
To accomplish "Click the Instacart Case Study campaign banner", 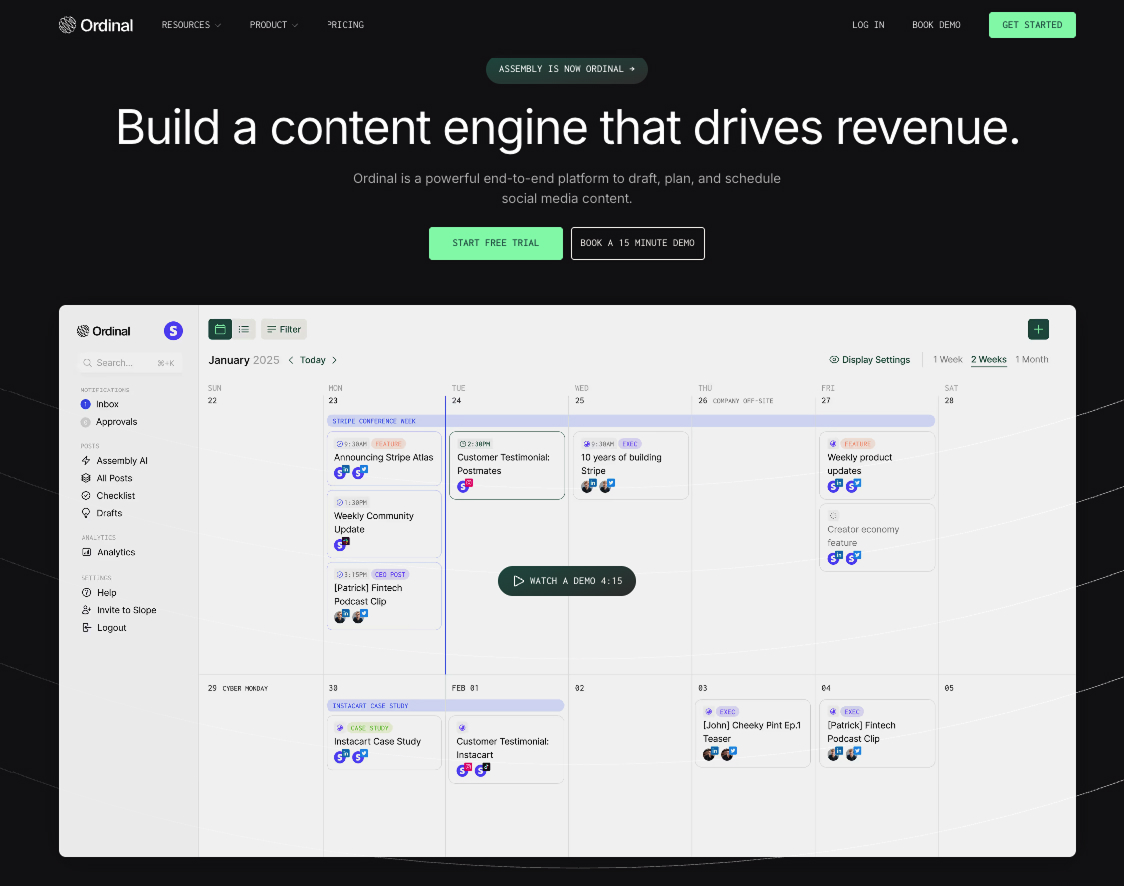I will pos(445,705).
